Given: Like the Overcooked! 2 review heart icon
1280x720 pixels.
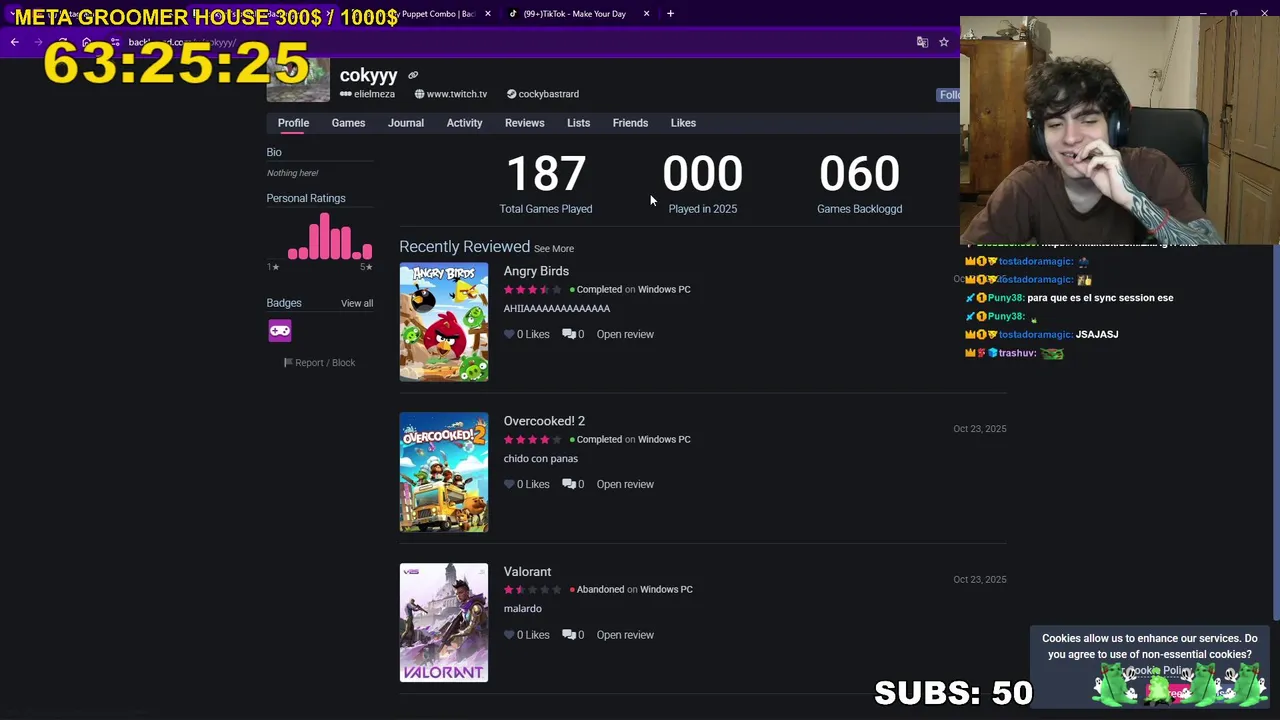Looking at the screenshot, I should pyautogui.click(x=509, y=485).
